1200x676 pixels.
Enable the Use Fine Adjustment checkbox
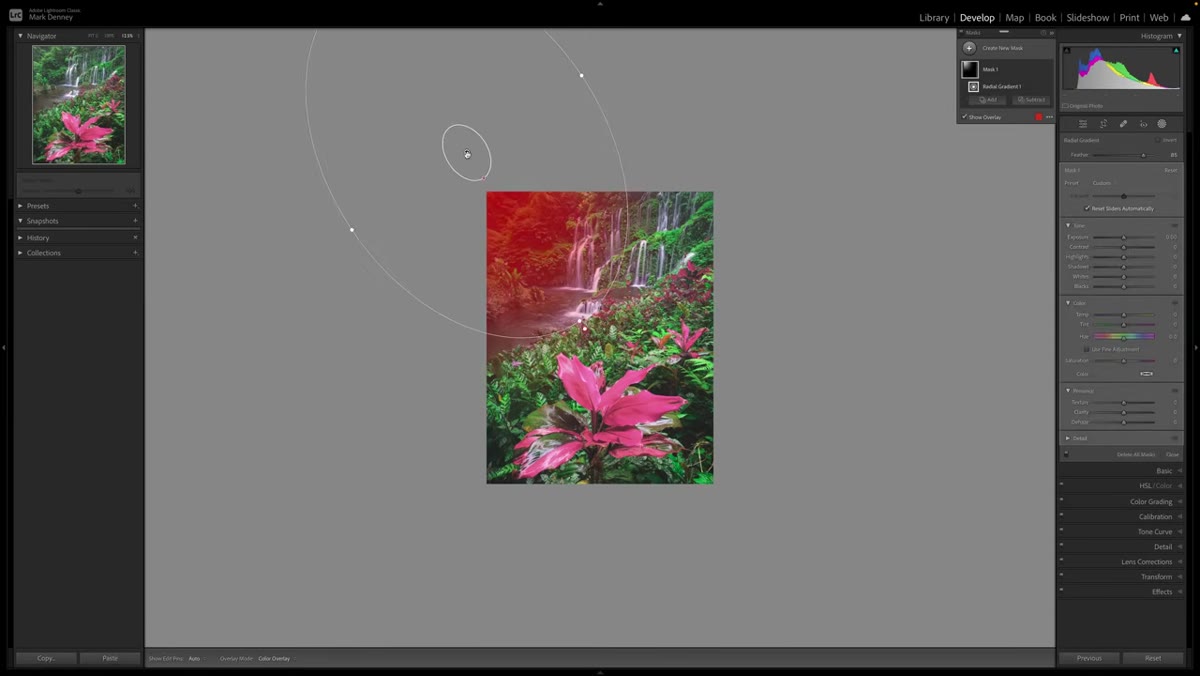(1087, 349)
